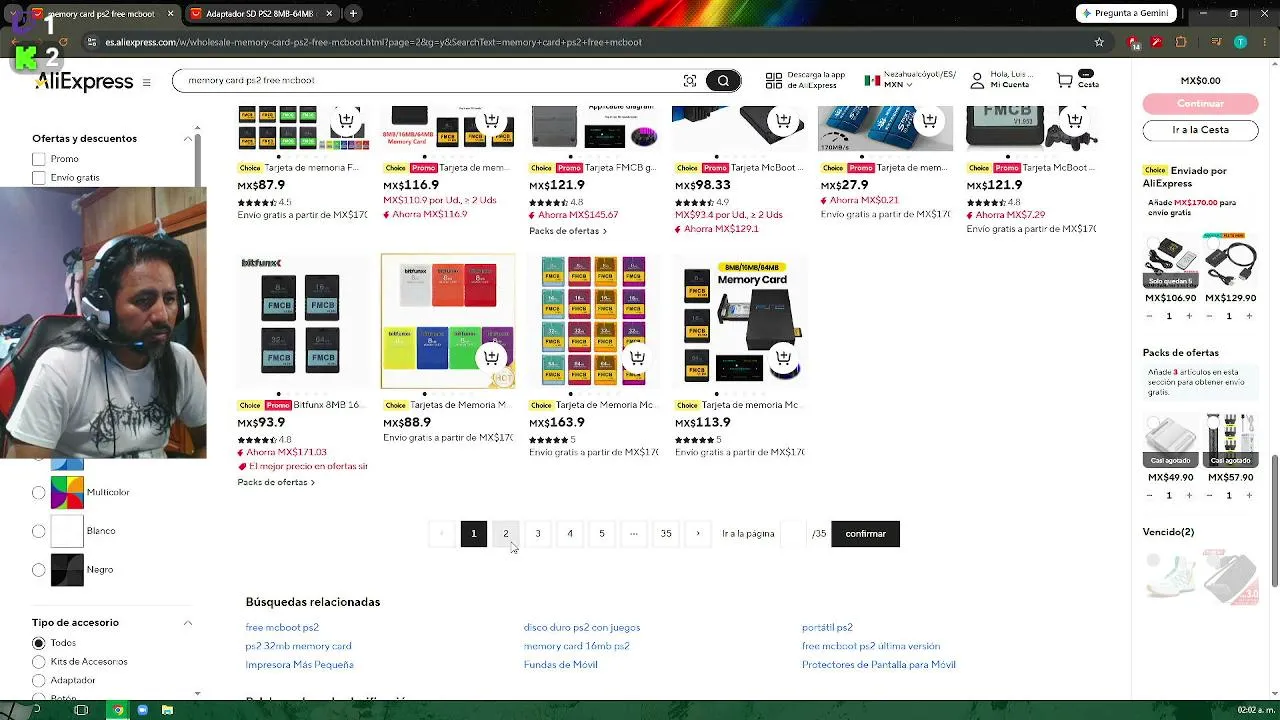Select Todos accessory type radio button
The height and width of the screenshot is (720, 1280).
(39, 643)
